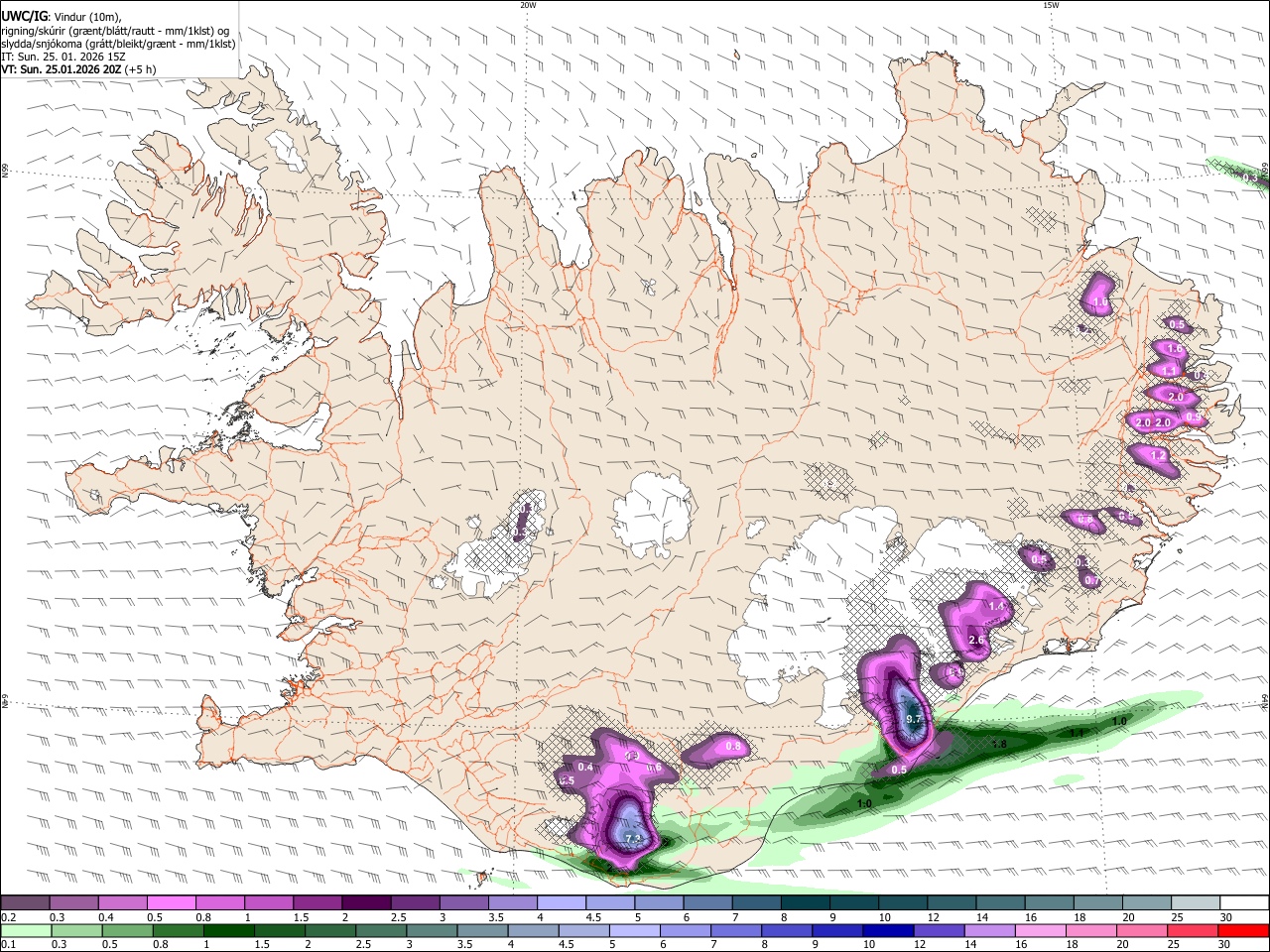Select bright red lower swatch after 30

point(1243,930)
